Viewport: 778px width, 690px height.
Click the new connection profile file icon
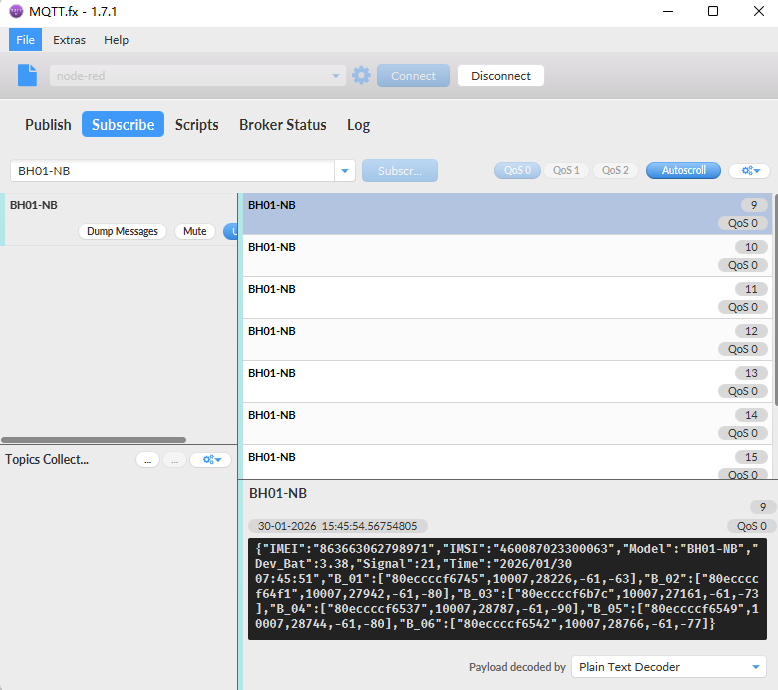(27, 75)
